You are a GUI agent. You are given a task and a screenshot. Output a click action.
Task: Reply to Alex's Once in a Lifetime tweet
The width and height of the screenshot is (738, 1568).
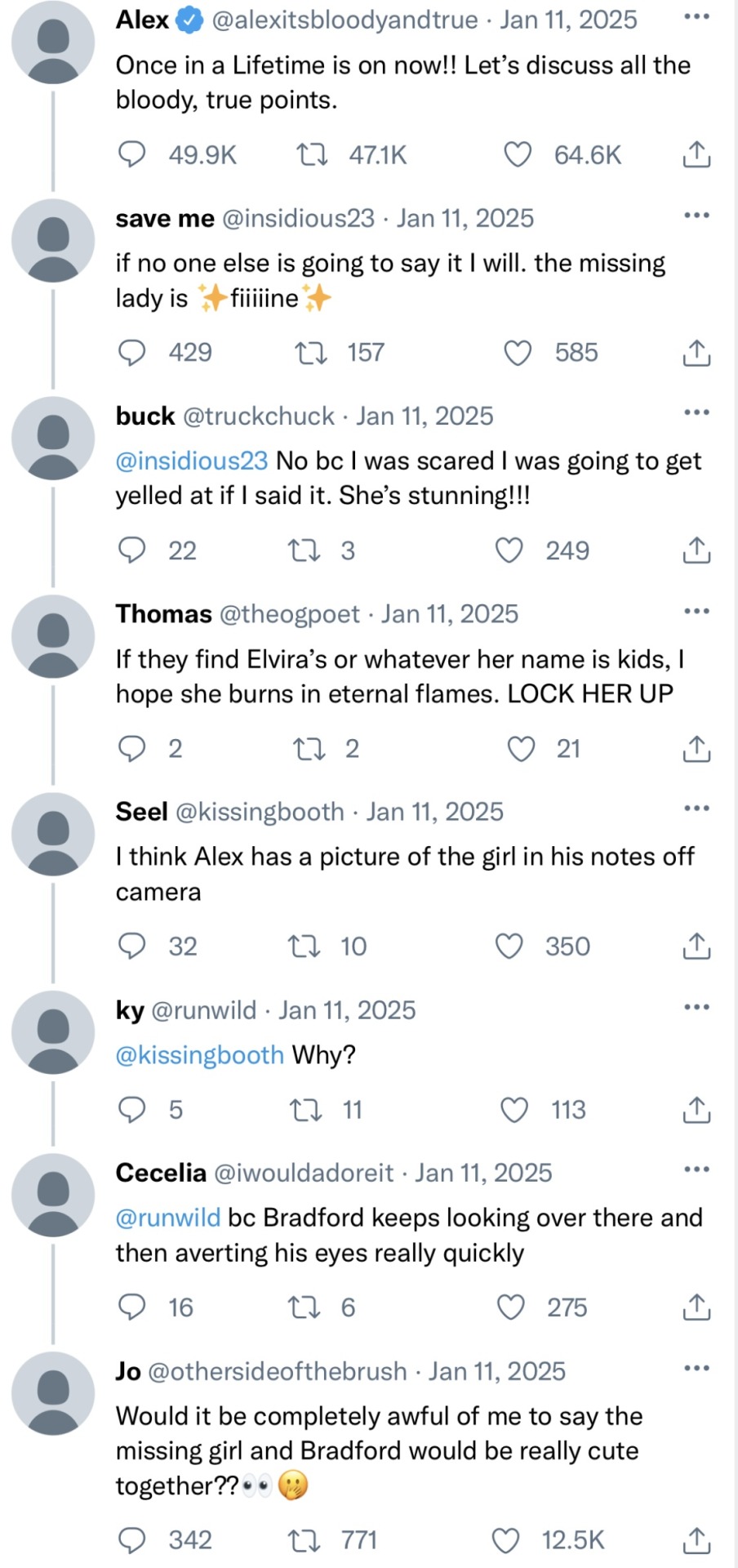(x=132, y=154)
